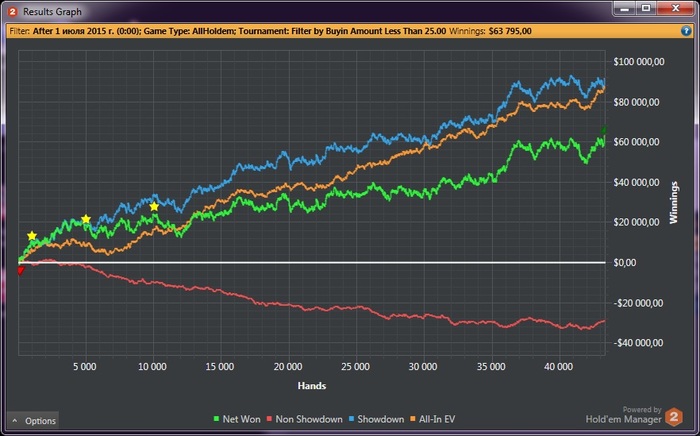Click the 10 000 hands axis label
The height and width of the screenshot is (436, 700).
[x=152, y=367]
